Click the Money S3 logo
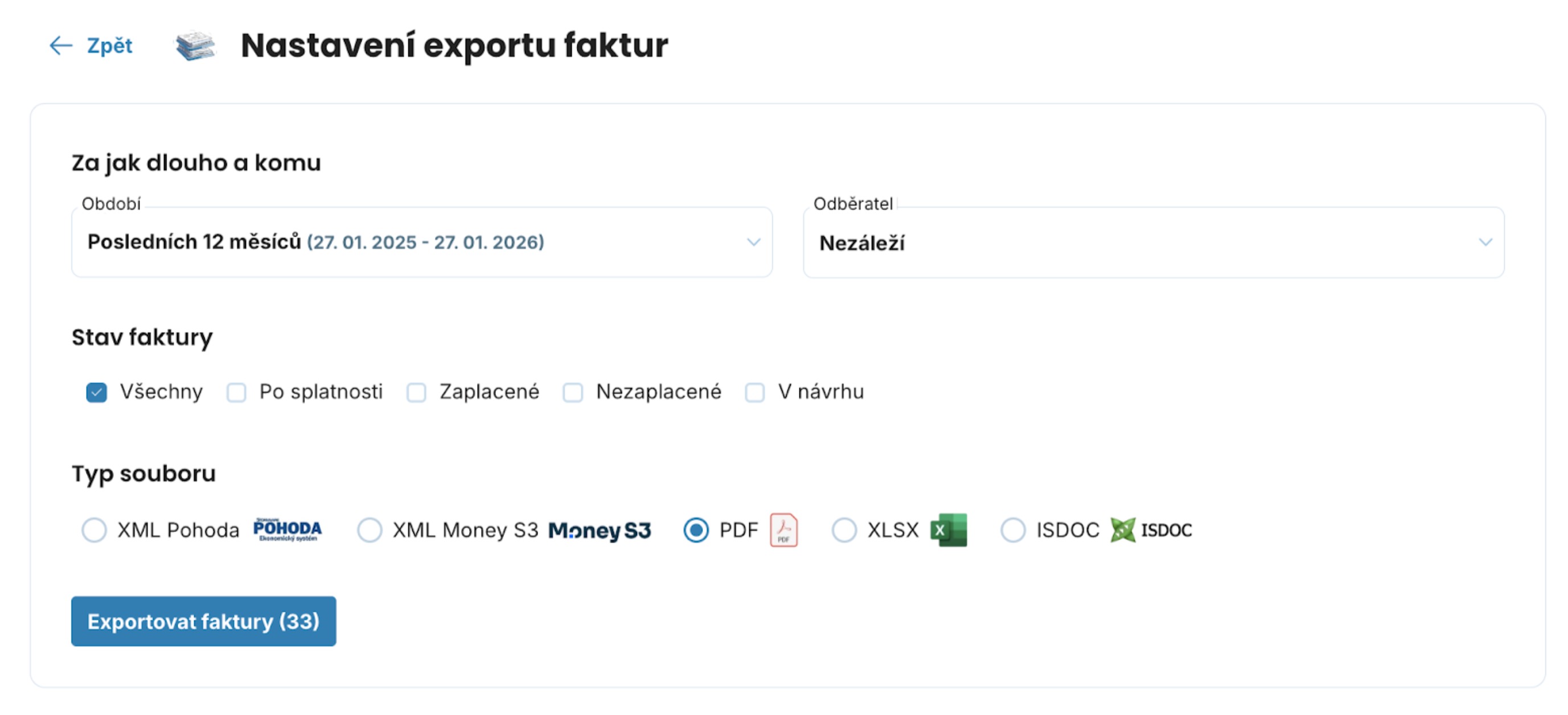 (600, 531)
